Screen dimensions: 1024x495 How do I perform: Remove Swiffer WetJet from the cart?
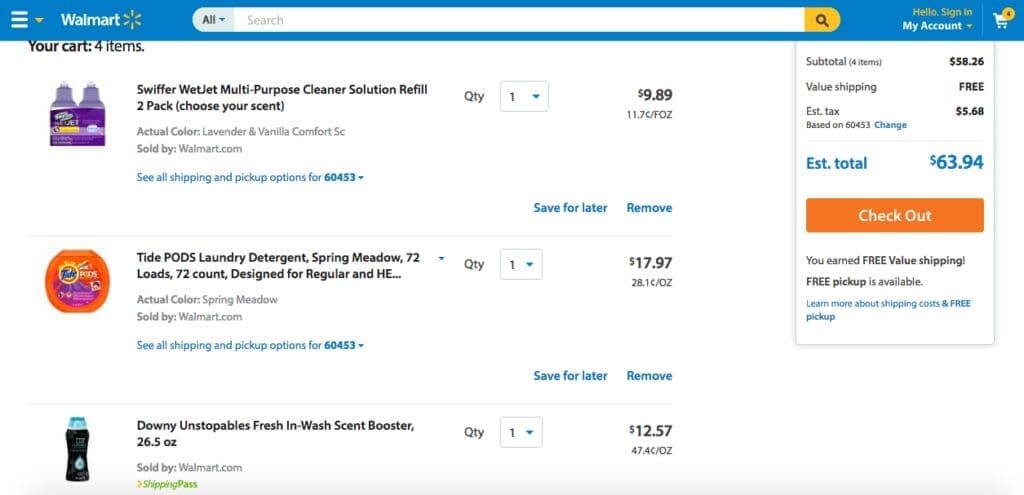(649, 208)
